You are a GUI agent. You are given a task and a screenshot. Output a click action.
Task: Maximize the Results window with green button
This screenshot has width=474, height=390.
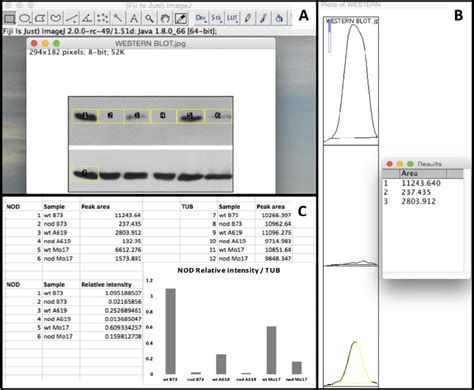click(x=410, y=164)
